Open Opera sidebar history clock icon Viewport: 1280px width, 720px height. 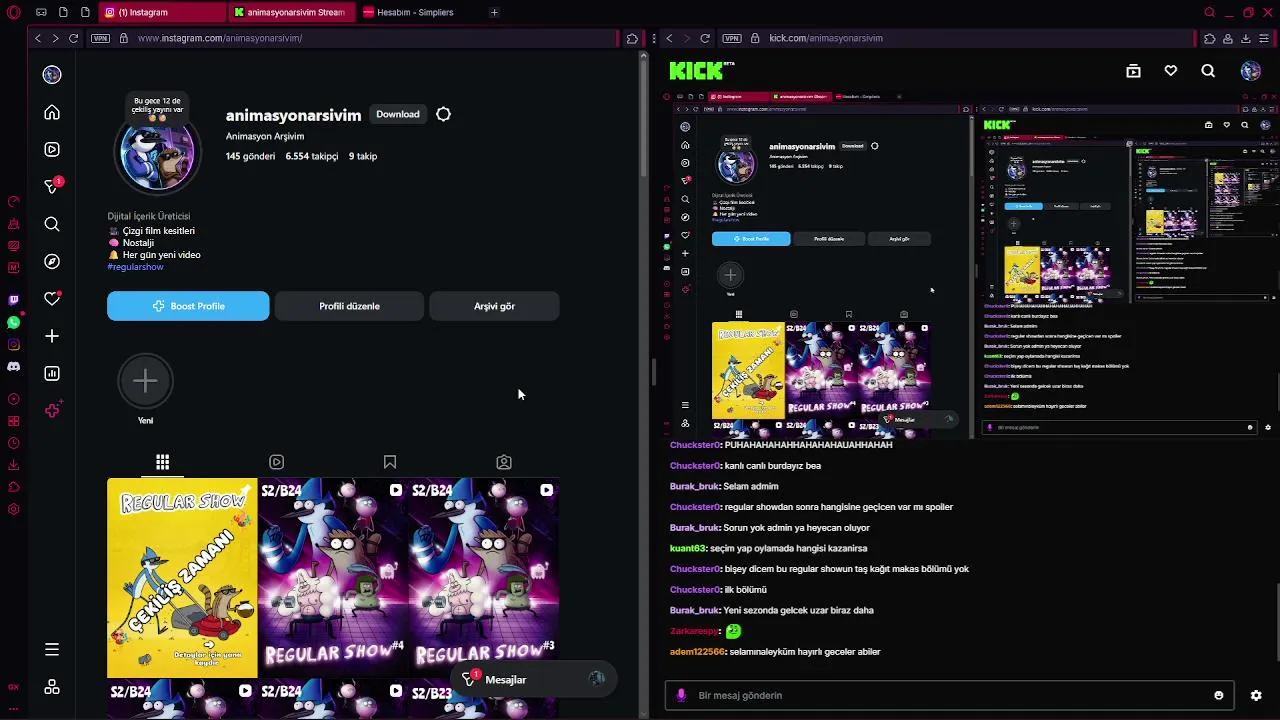coord(13,443)
